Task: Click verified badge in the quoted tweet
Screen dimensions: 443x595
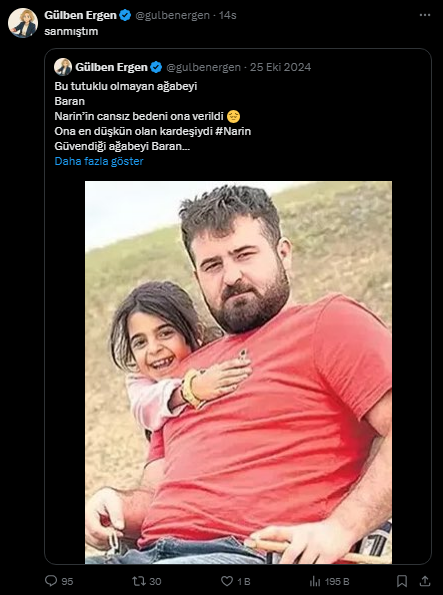Action: click(156, 67)
